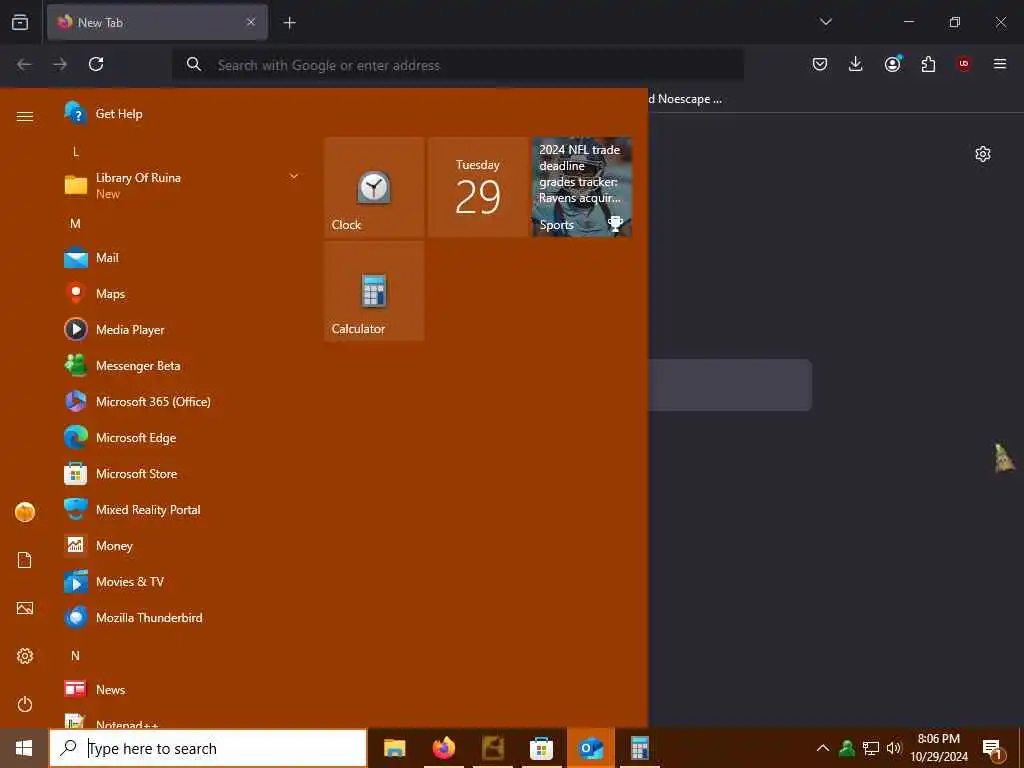Focus the taskbar search box
This screenshot has width=1024, height=768.
(x=208, y=748)
